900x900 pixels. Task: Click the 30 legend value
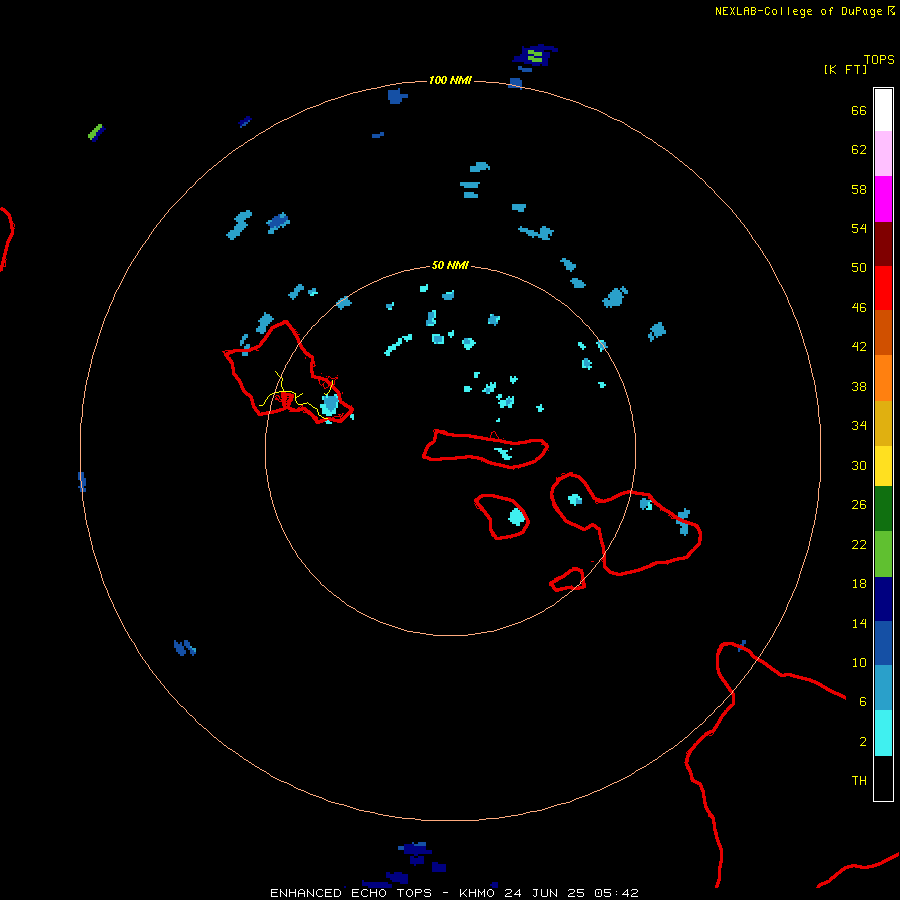(x=859, y=465)
